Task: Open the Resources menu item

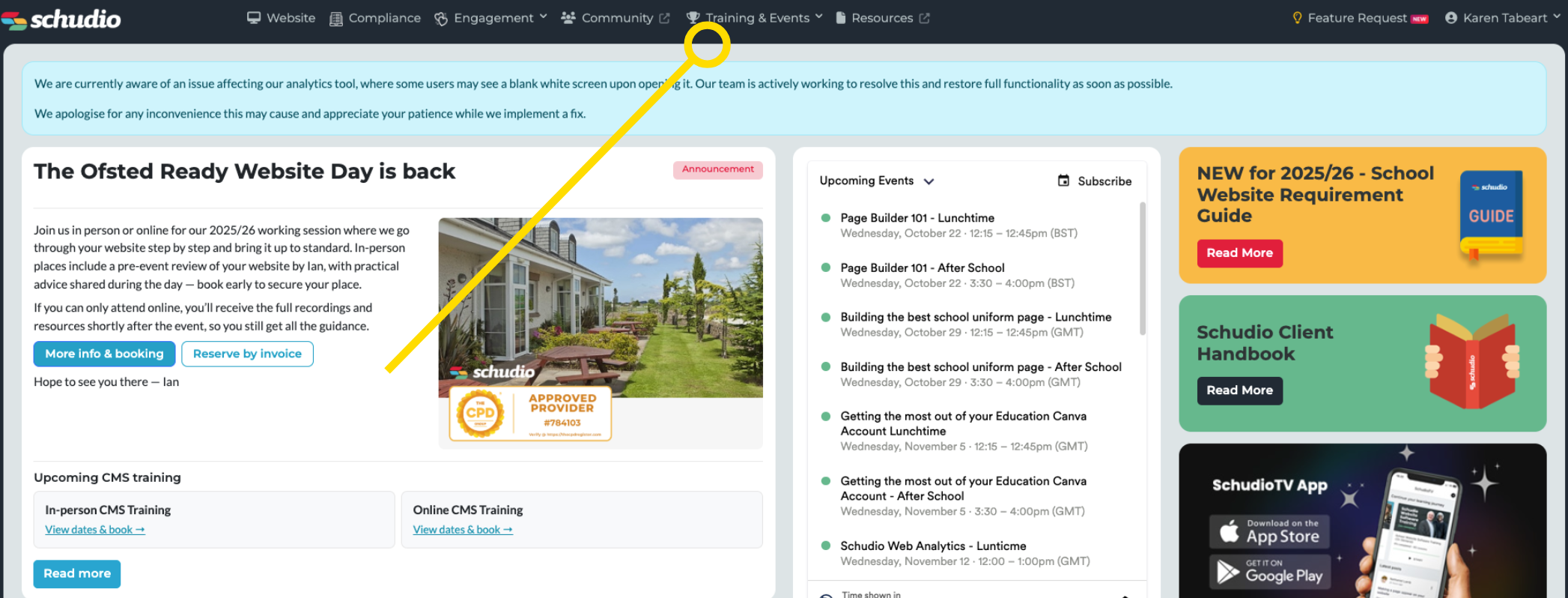Action: point(882,18)
